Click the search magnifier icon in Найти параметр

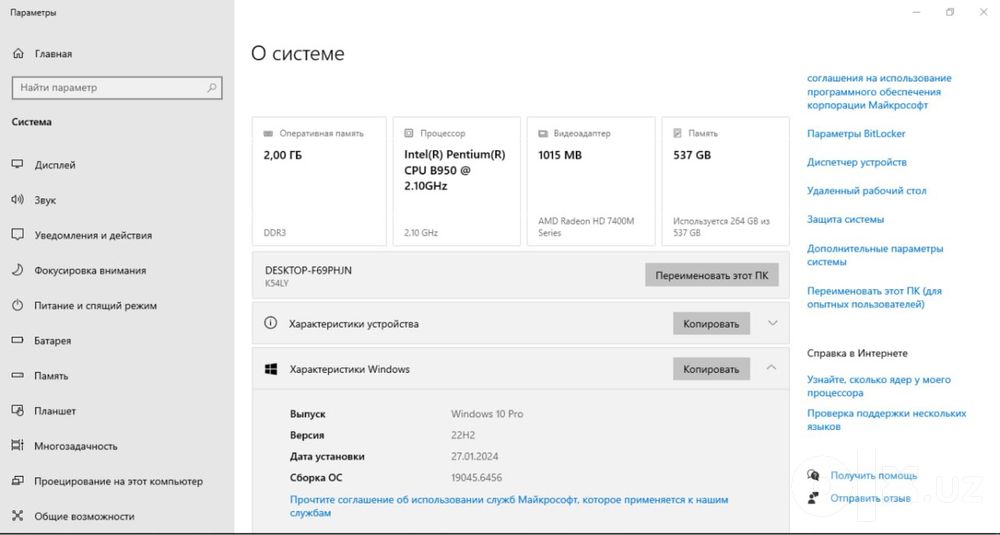coord(212,88)
